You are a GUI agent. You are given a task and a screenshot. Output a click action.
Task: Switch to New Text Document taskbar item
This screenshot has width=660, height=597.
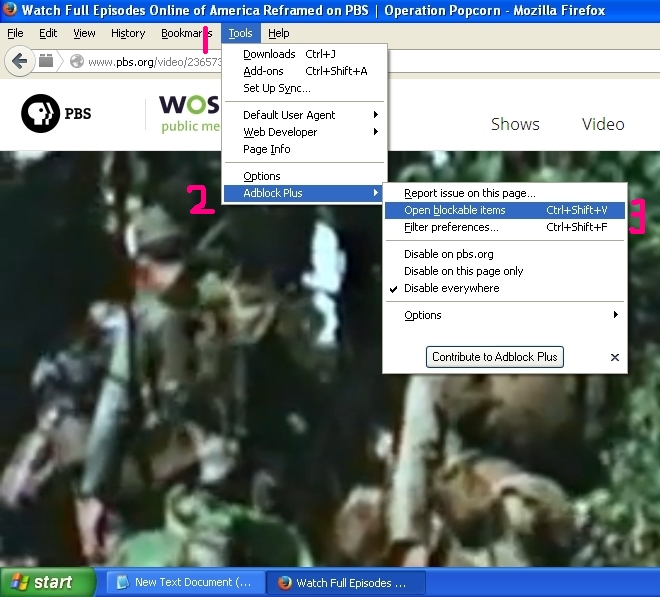186,582
